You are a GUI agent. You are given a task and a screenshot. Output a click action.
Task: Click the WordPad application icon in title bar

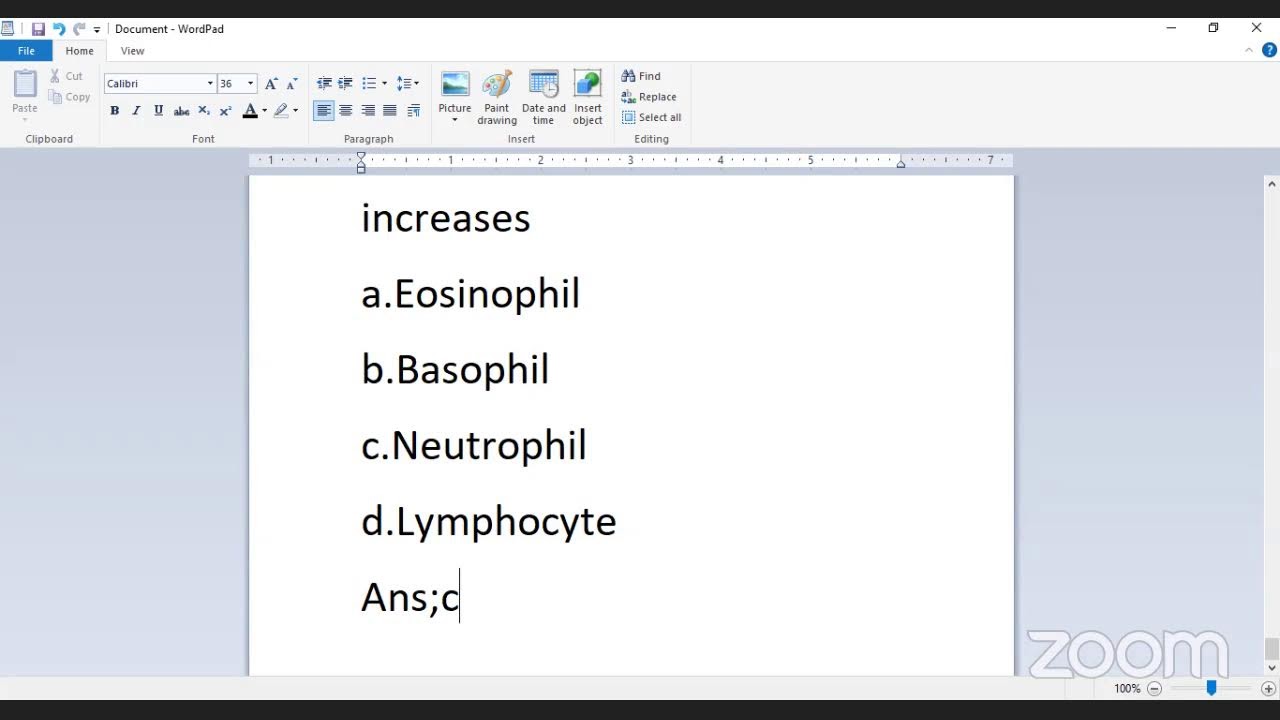point(8,29)
